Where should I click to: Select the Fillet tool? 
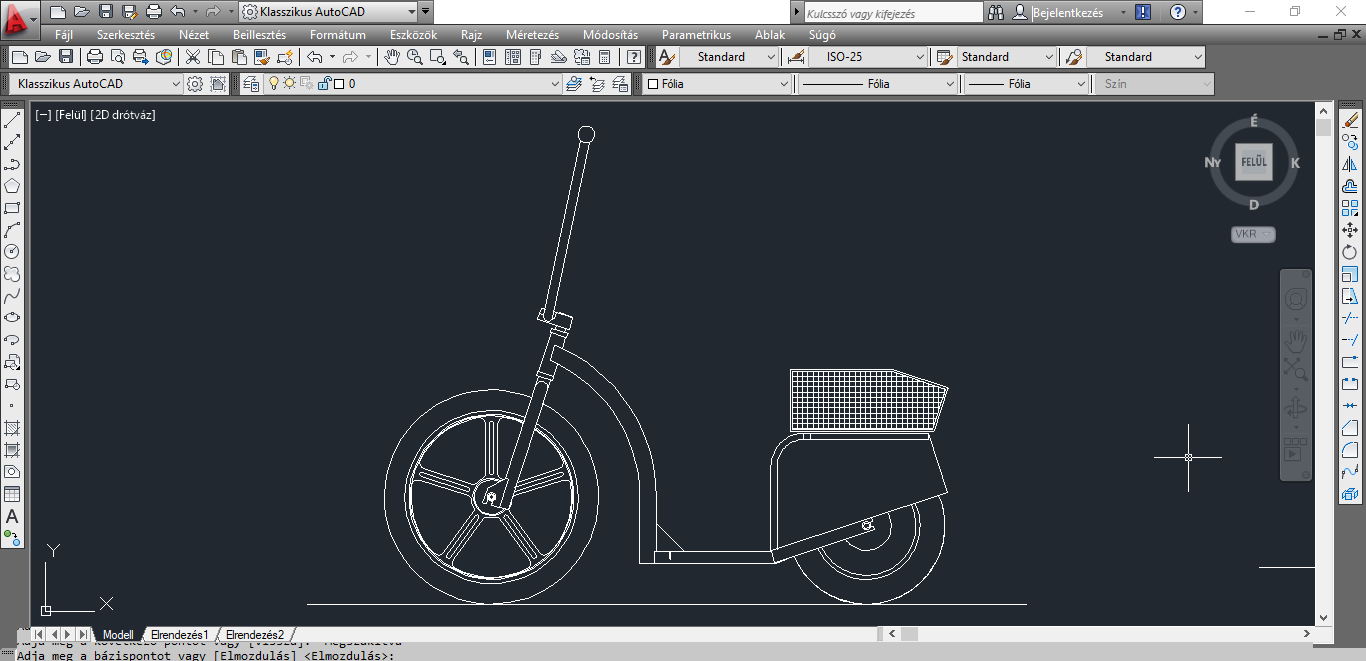coord(1350,450)
